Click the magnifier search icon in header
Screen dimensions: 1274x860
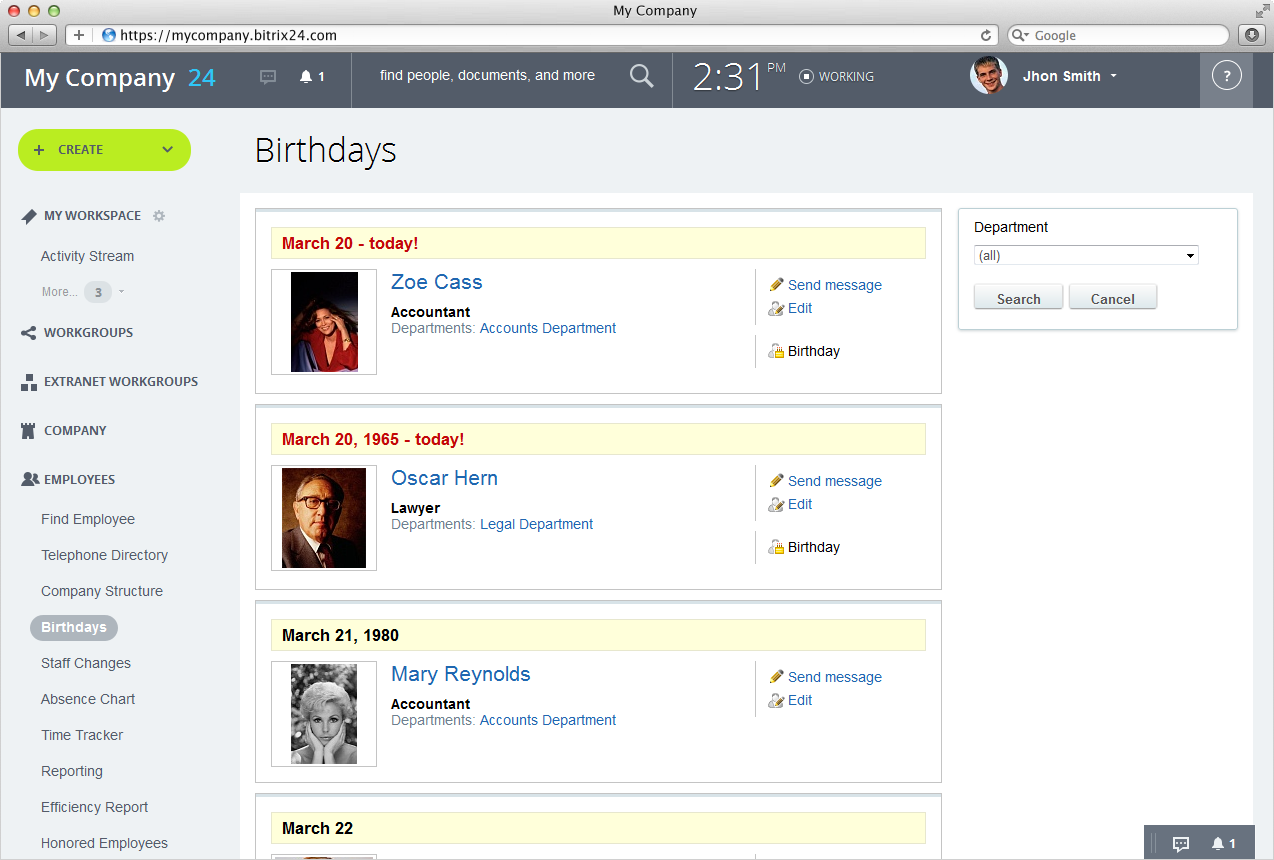(x=641, y=76)
